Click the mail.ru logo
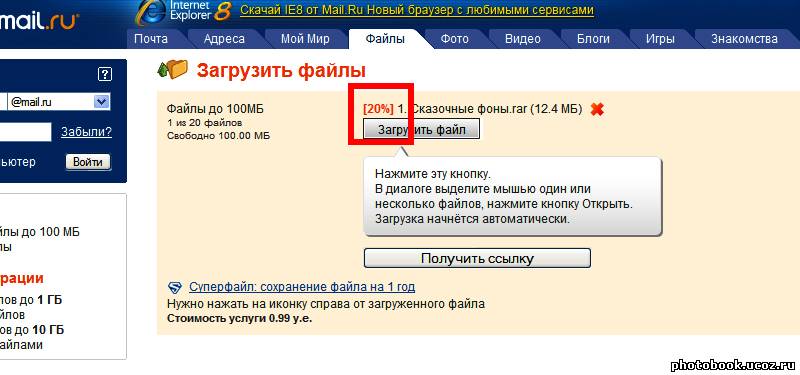 click(x=40, y=21)
